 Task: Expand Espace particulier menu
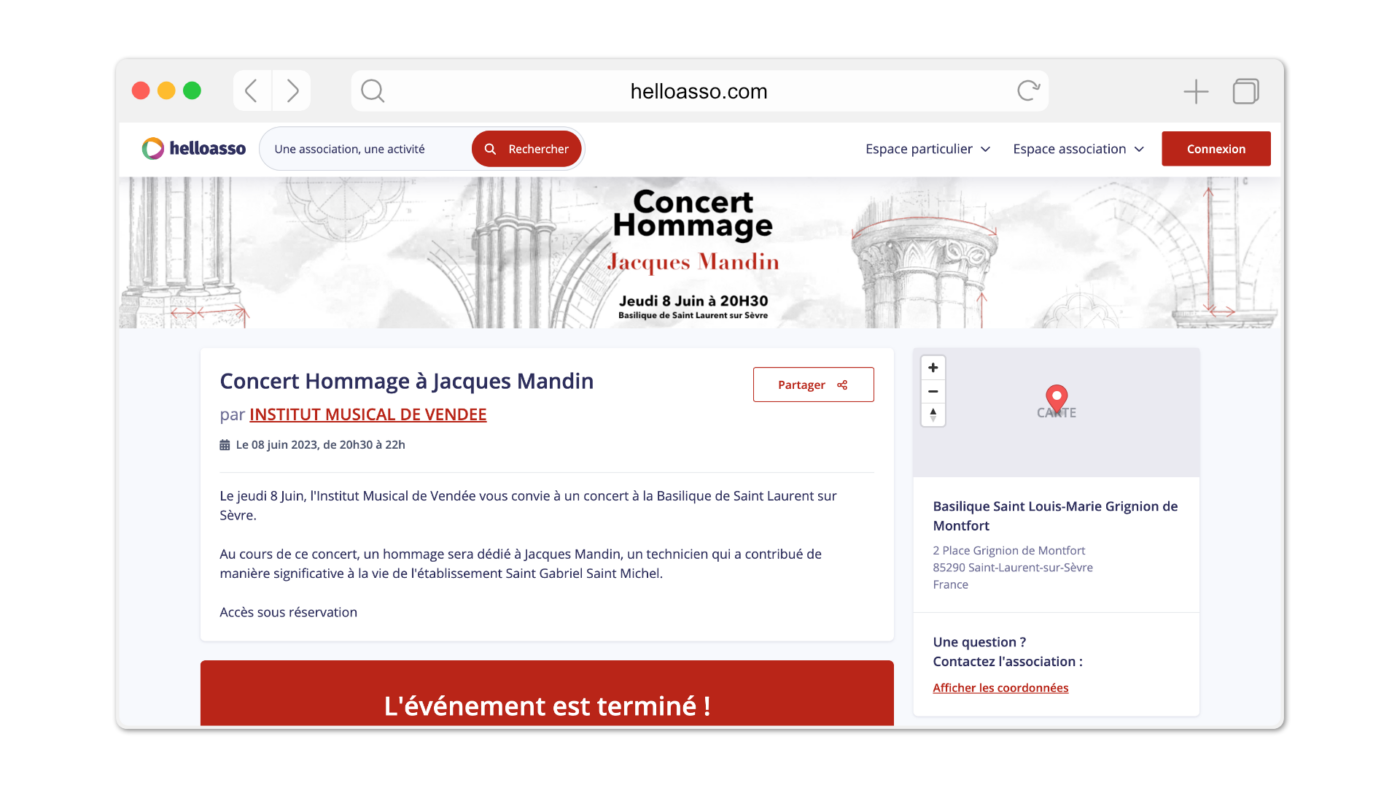coord(928,149)
